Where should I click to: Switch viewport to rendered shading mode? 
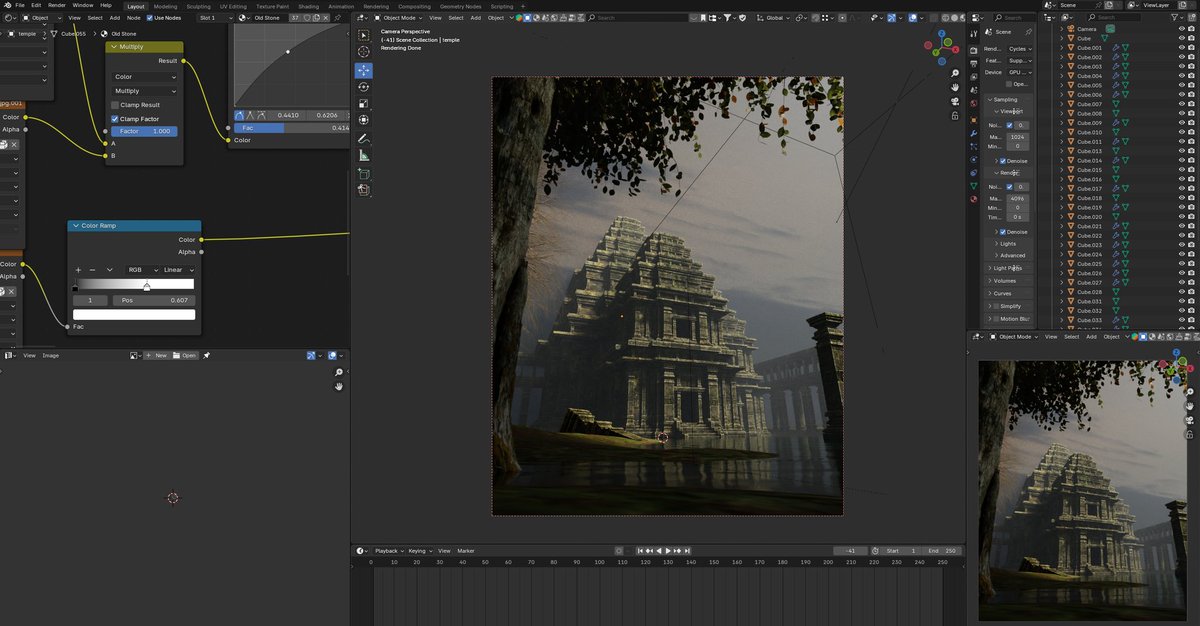click(x=963, y=17)
